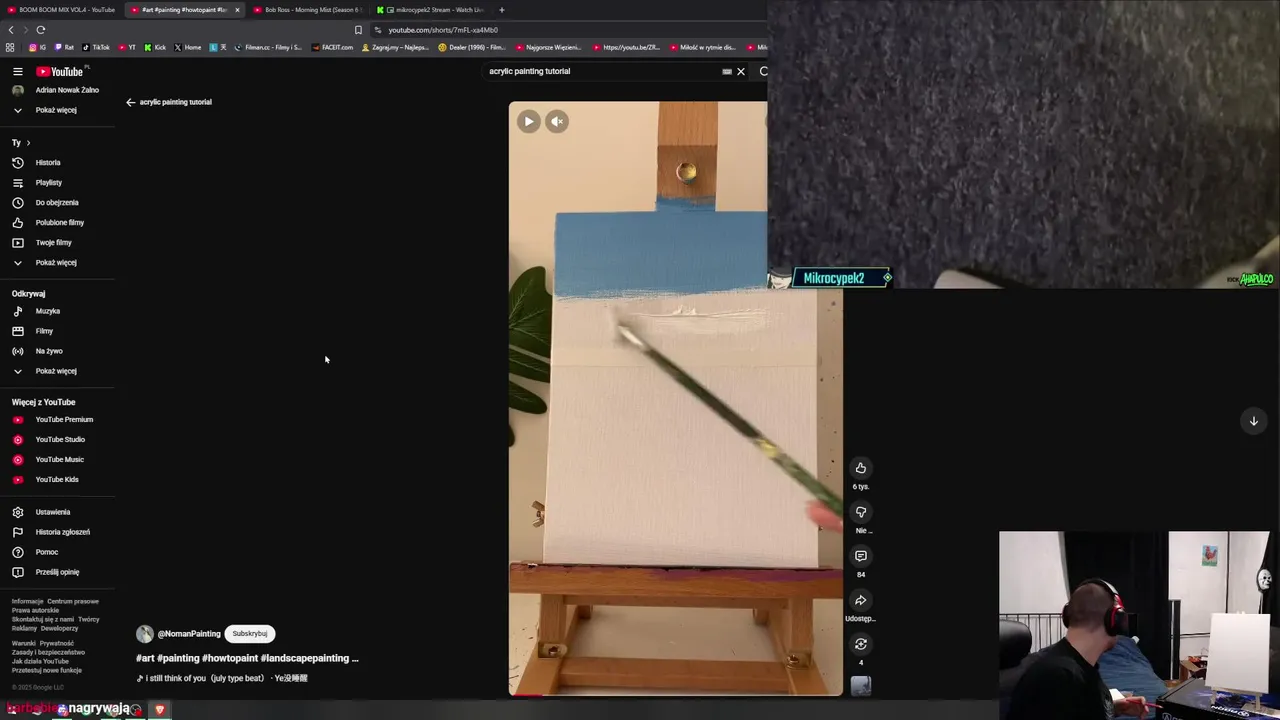This screenshot has width=1280, height=720.
Task: Open YouTube Kids in the sidebar
Action: tap(56, 479)
